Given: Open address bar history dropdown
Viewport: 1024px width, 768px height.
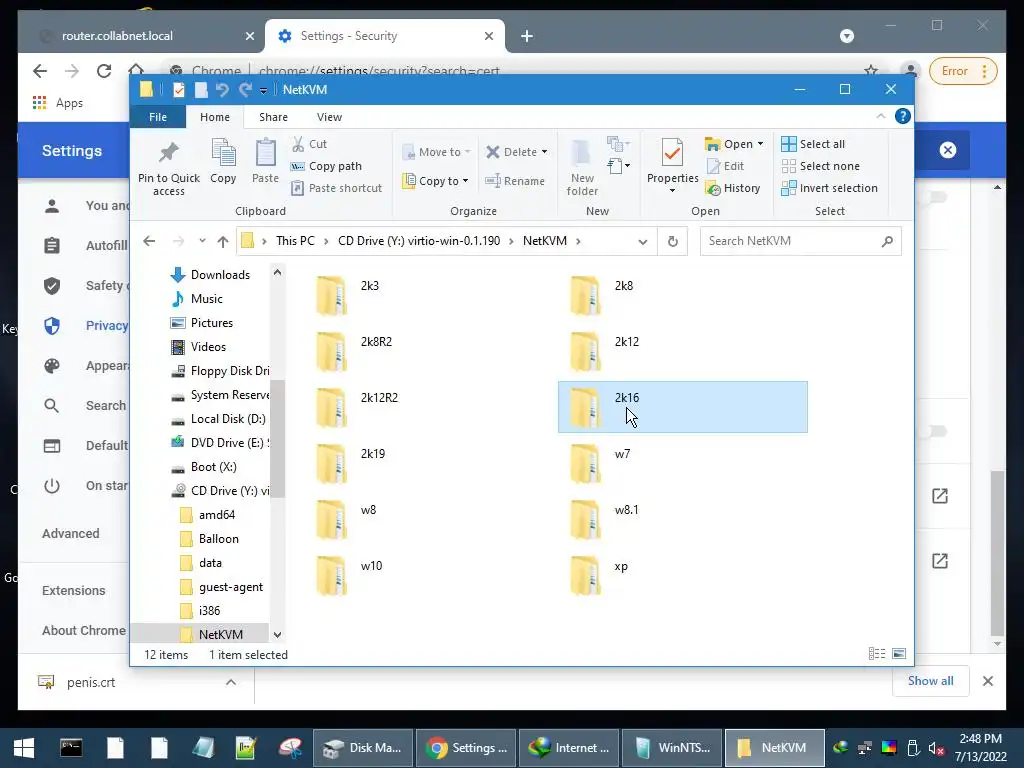Looking at the screenshot, I should 643,242.
